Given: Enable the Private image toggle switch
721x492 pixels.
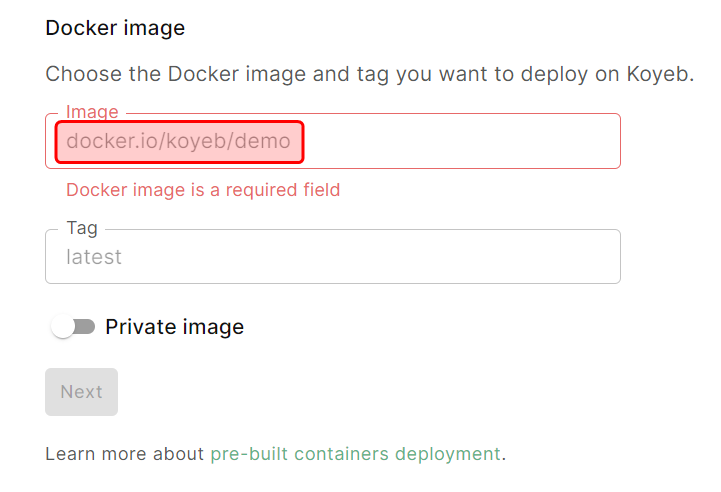Looking at the screenshot, I should pyautogui.click(x=72, y=327).
